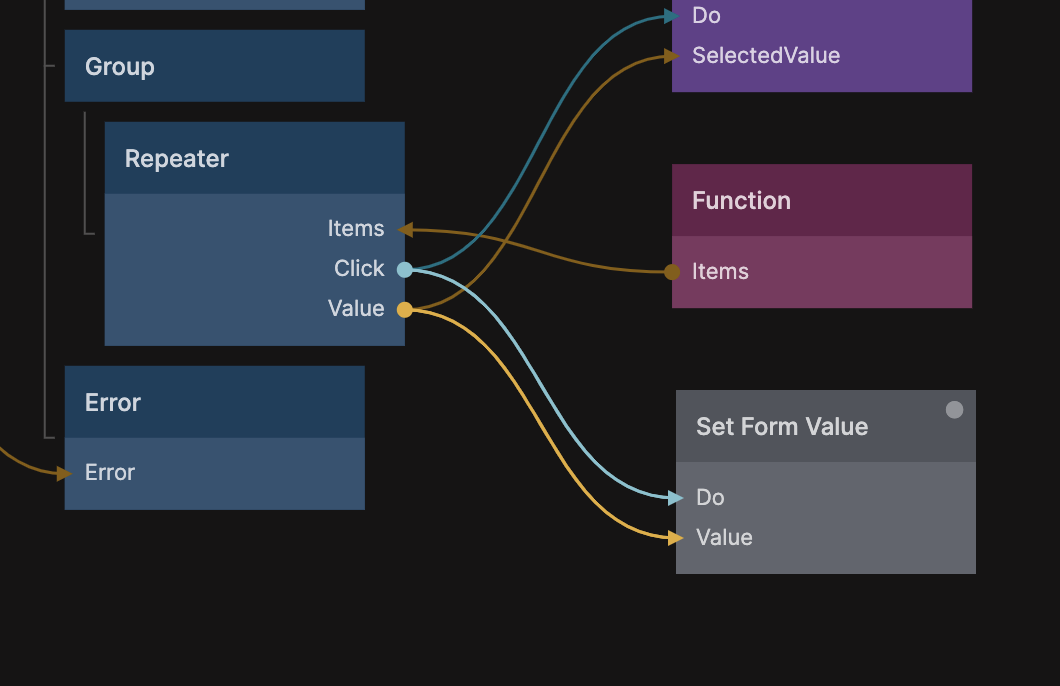Select the Group node
This screenshot has width=1060, height=686.
click(214, 66)
